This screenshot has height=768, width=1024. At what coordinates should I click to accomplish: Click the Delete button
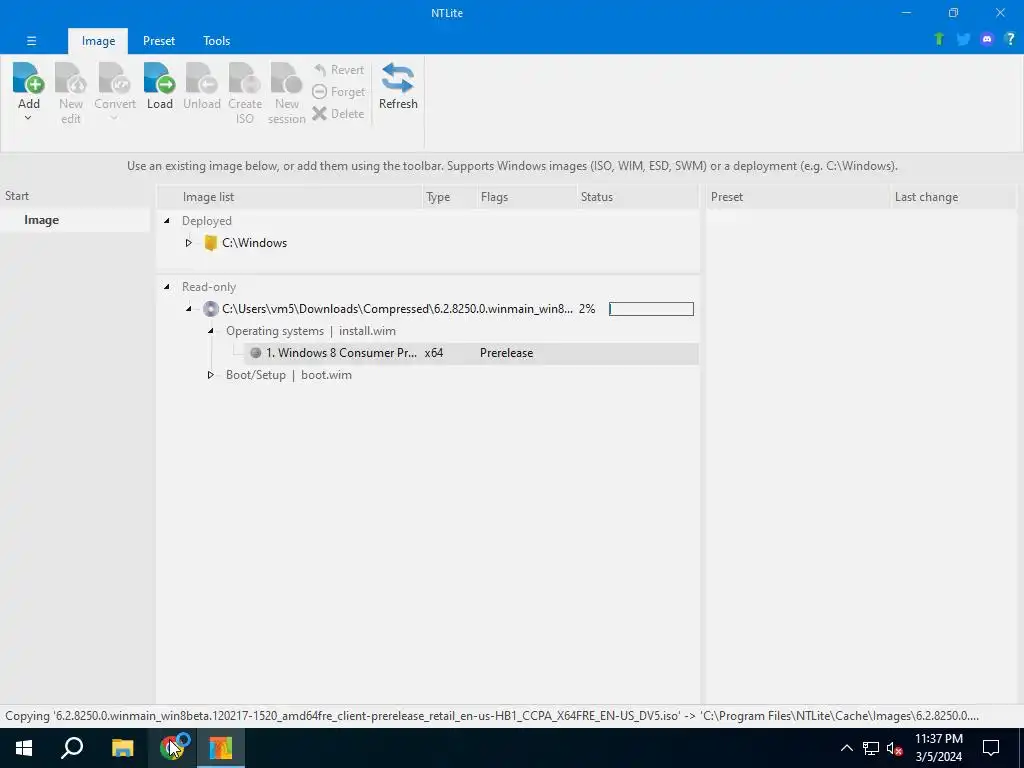(338, 114)
